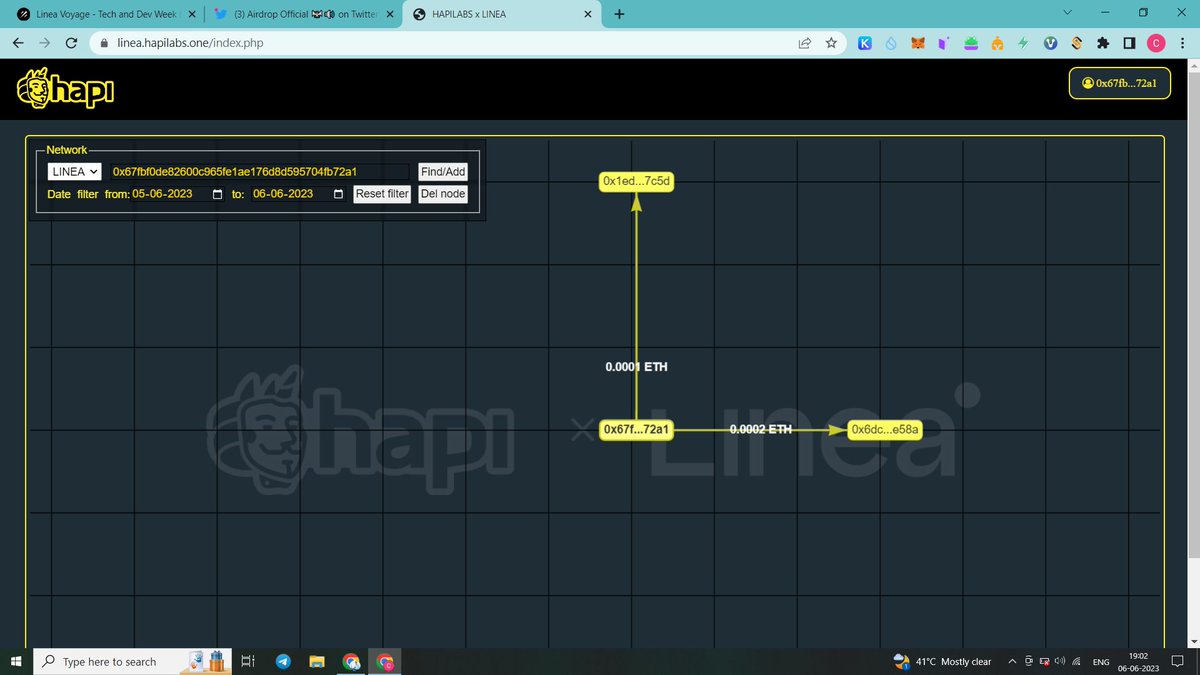
Task: Toggle the browser side panel
Action: coord(1129,43)
